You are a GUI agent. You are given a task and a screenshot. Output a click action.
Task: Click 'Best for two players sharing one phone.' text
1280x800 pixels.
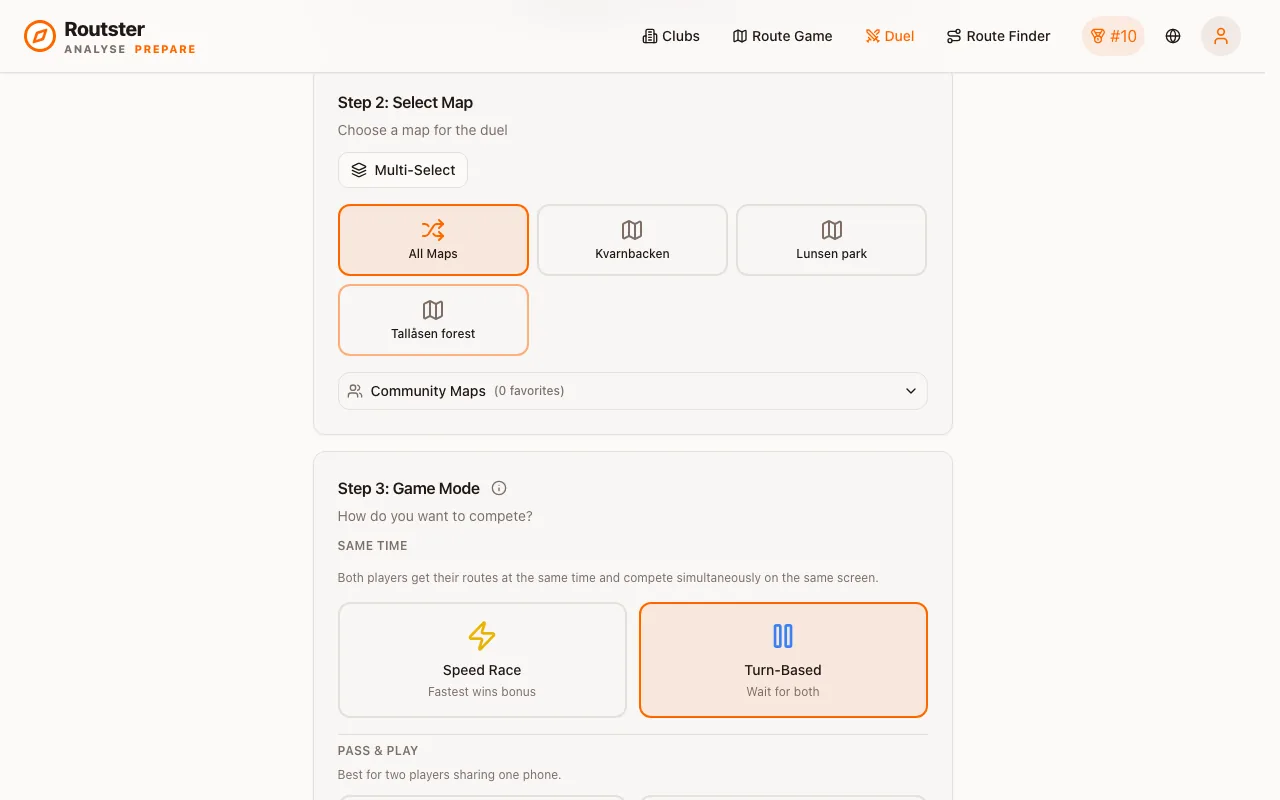pos(449,775)
